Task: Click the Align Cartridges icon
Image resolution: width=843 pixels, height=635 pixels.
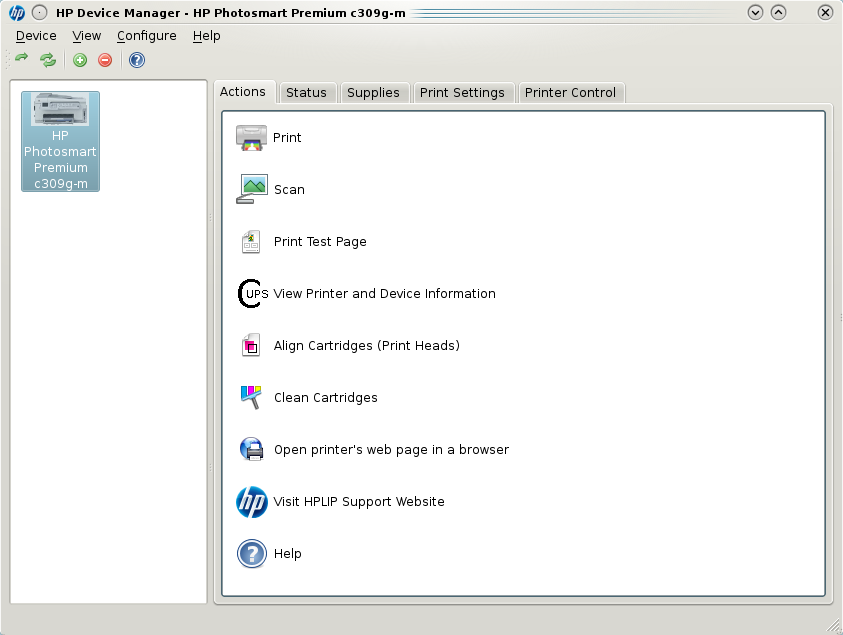Action: [x=250, y=345]
